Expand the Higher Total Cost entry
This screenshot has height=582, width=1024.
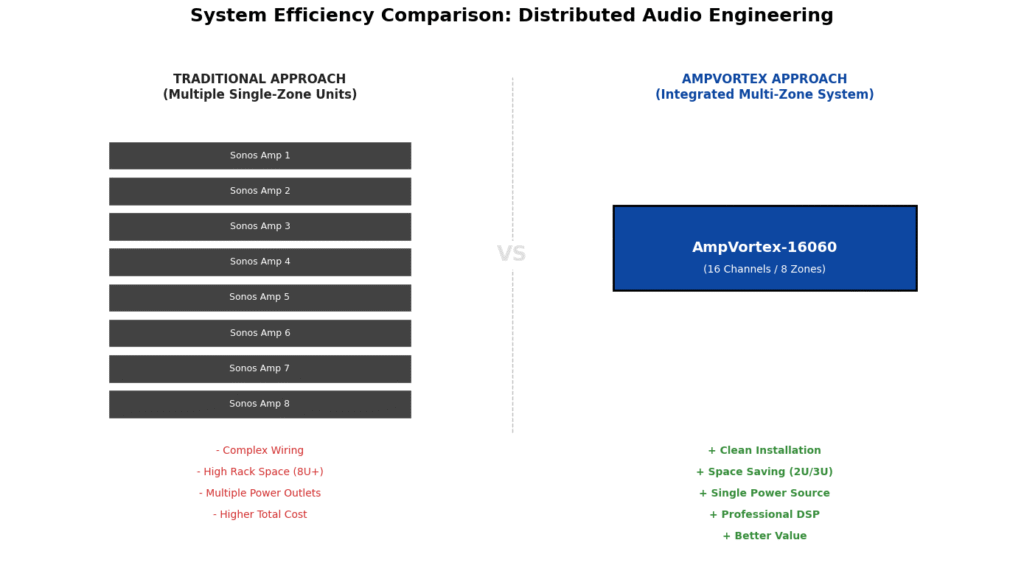(x=259, y=514)
